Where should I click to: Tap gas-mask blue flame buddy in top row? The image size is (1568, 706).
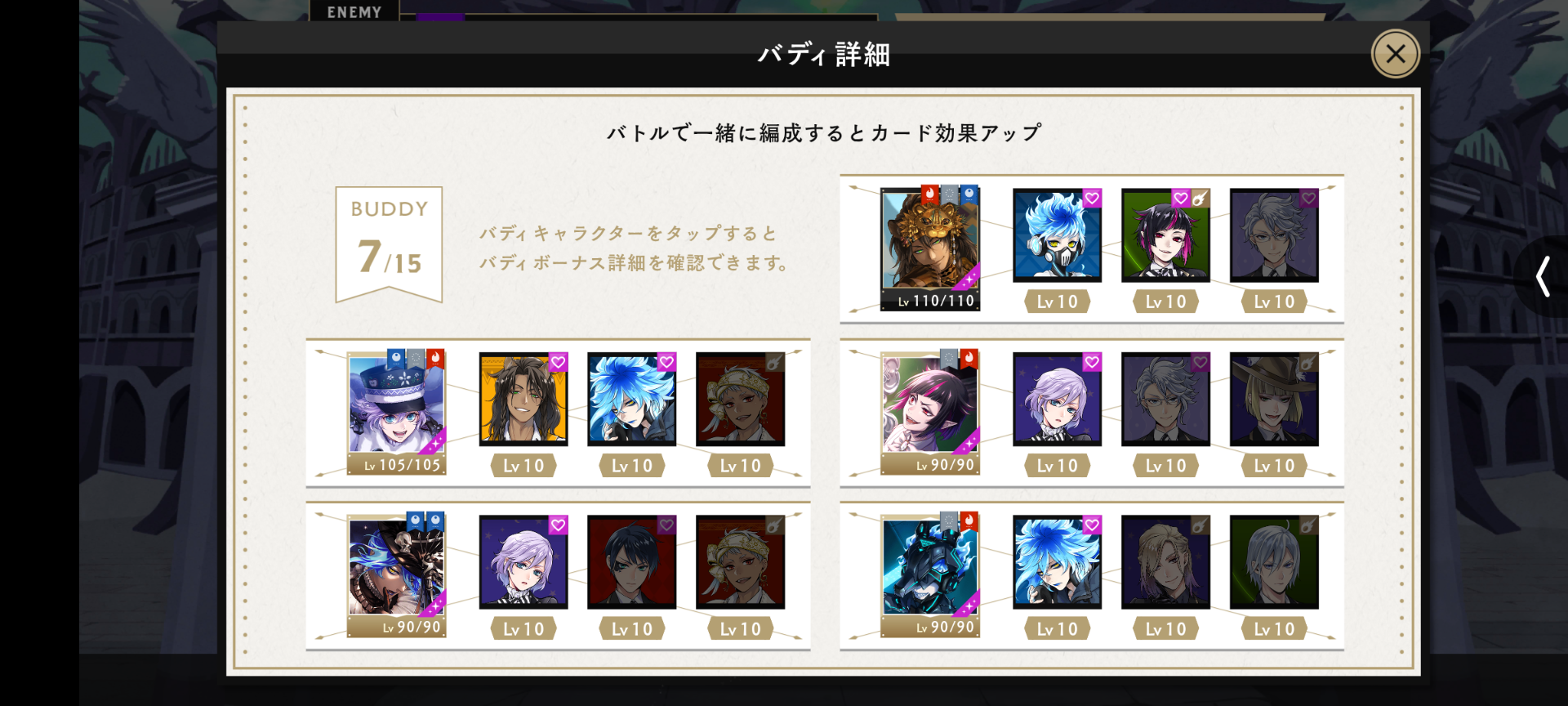pyautogui.click(x=1057, y=235)
